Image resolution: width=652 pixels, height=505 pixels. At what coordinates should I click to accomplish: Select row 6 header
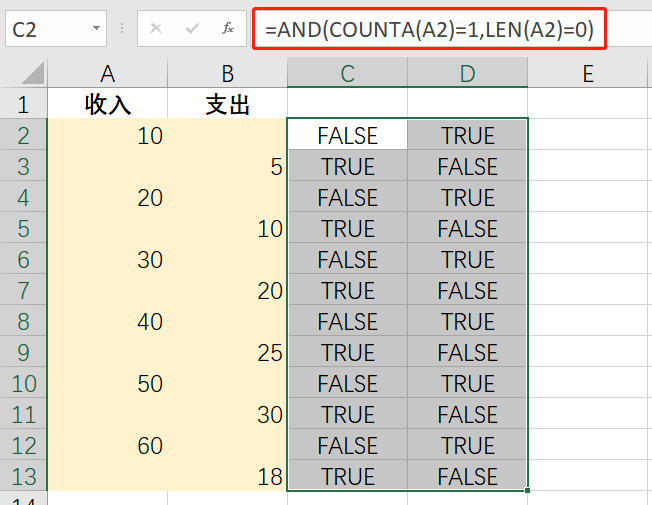coord(23,258)
